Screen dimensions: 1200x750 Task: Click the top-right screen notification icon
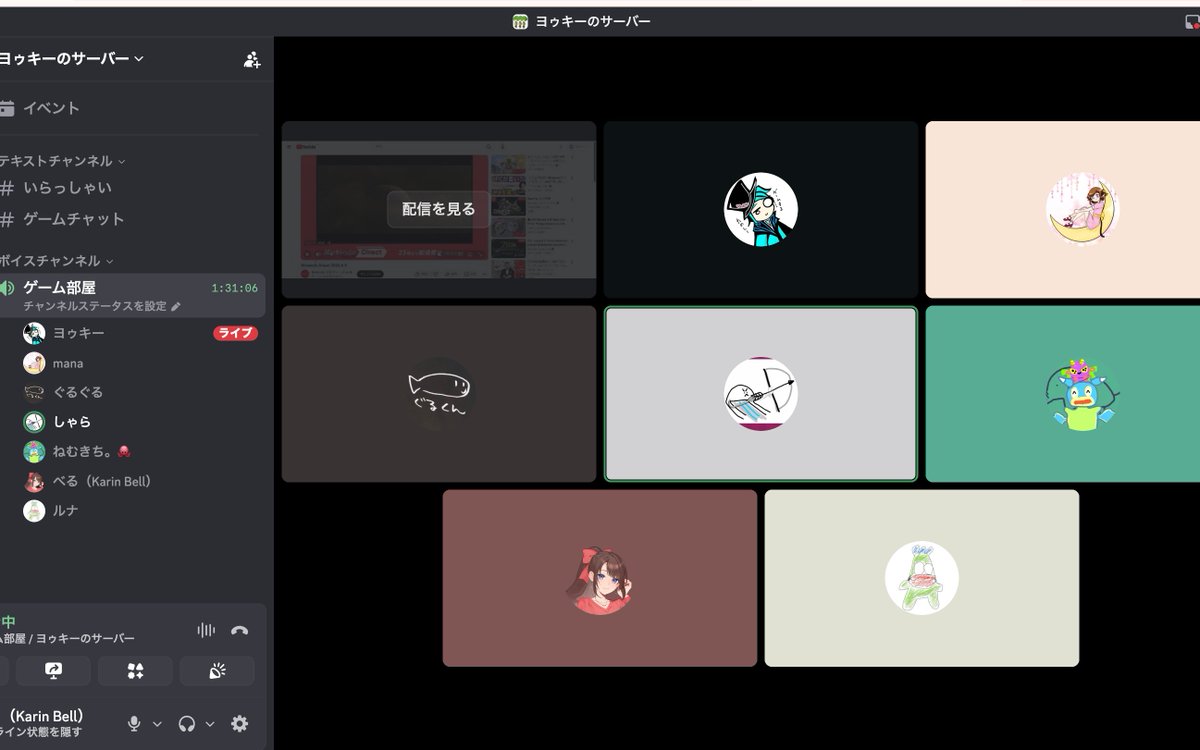click(x=1192, y=21)
